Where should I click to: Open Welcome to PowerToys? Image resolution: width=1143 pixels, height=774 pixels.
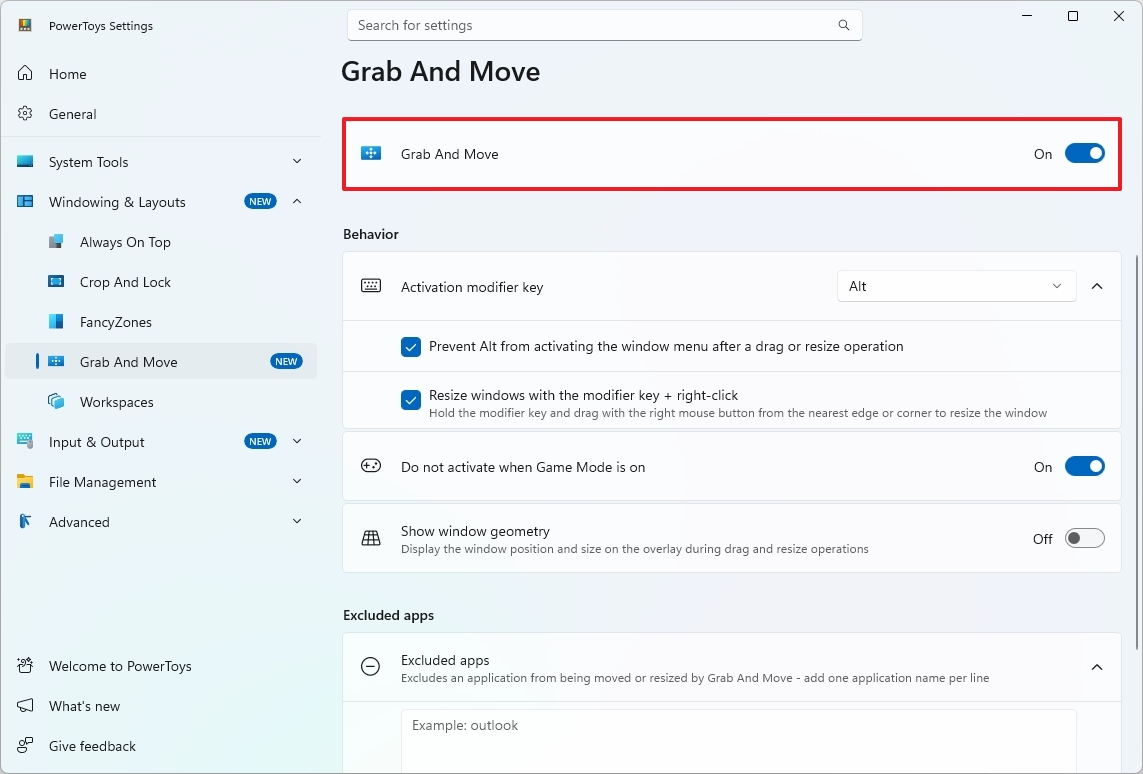[161, 666]
